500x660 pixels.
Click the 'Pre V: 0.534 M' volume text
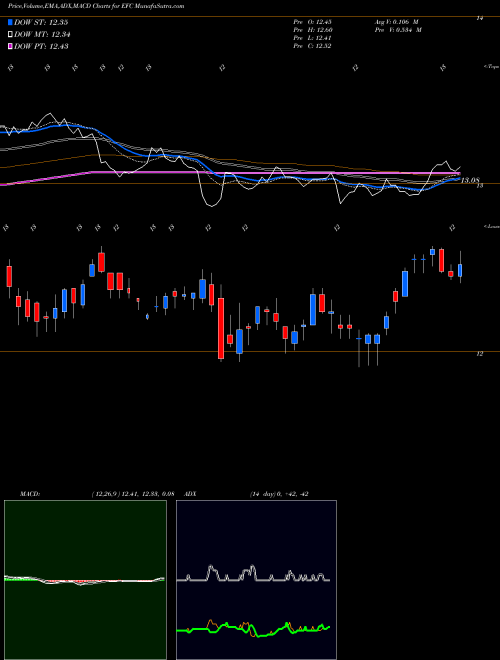click(397, 30)
